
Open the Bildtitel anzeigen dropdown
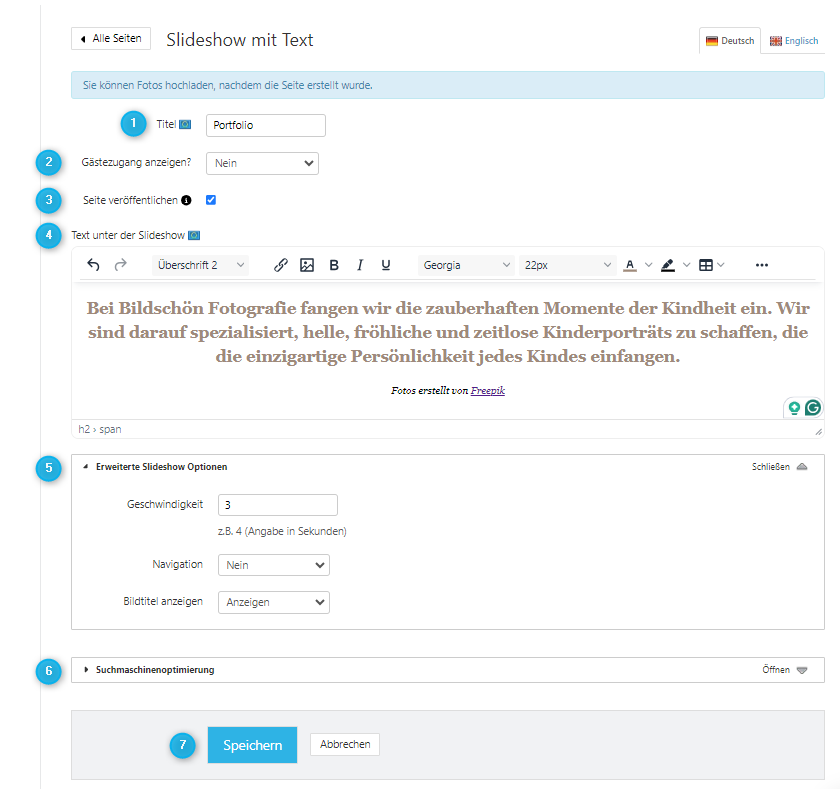tap(274, 602)
